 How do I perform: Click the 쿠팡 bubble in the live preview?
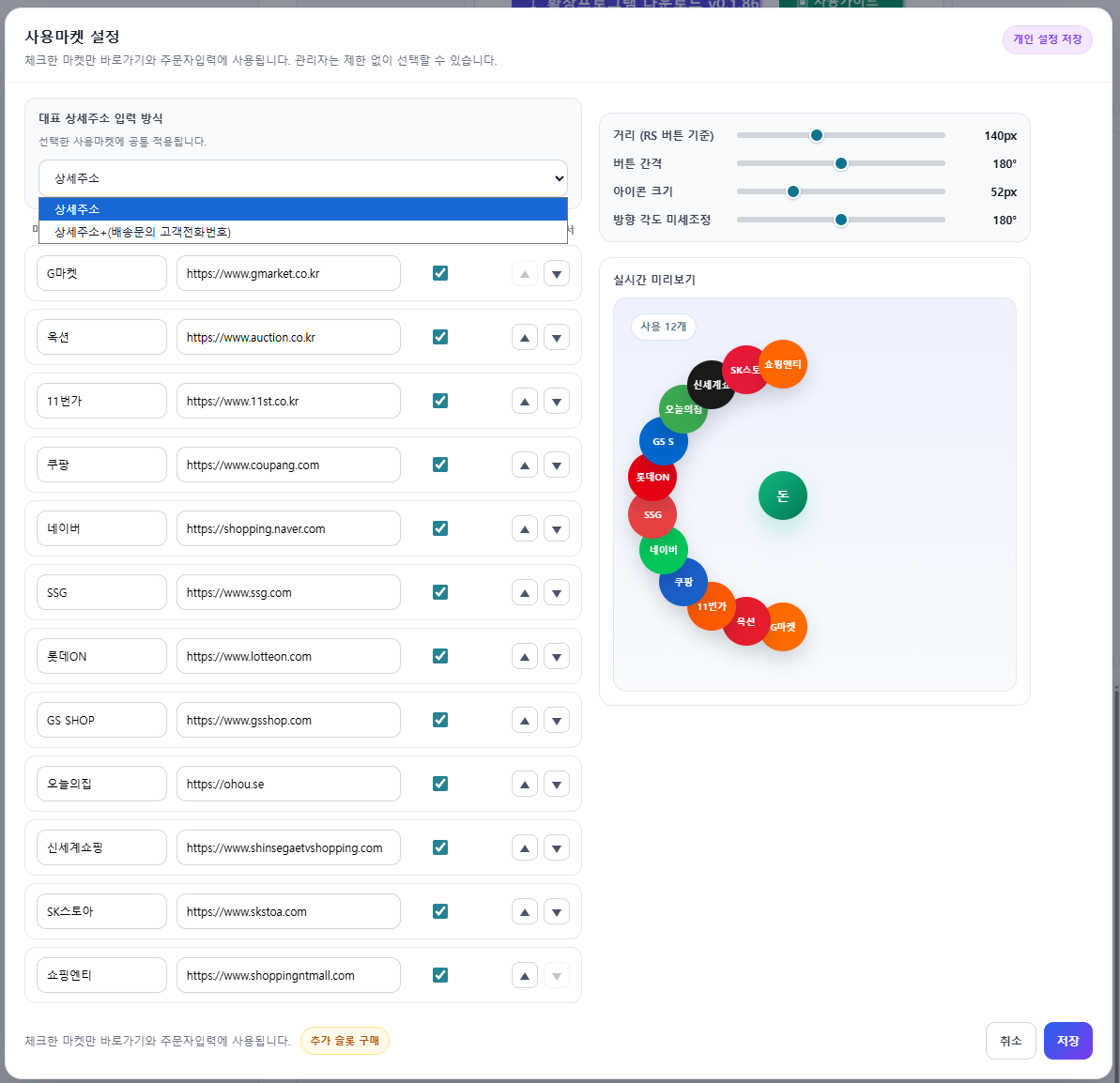point(683,582)
